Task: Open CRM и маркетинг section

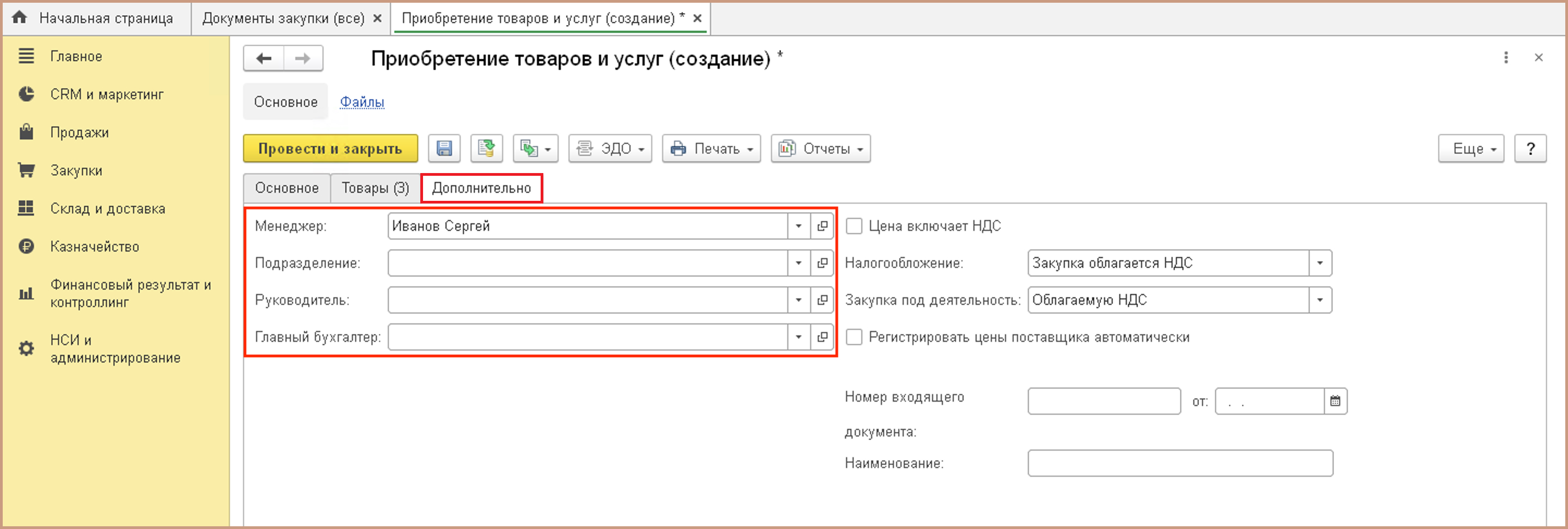Action: click(x=107, y=94)
